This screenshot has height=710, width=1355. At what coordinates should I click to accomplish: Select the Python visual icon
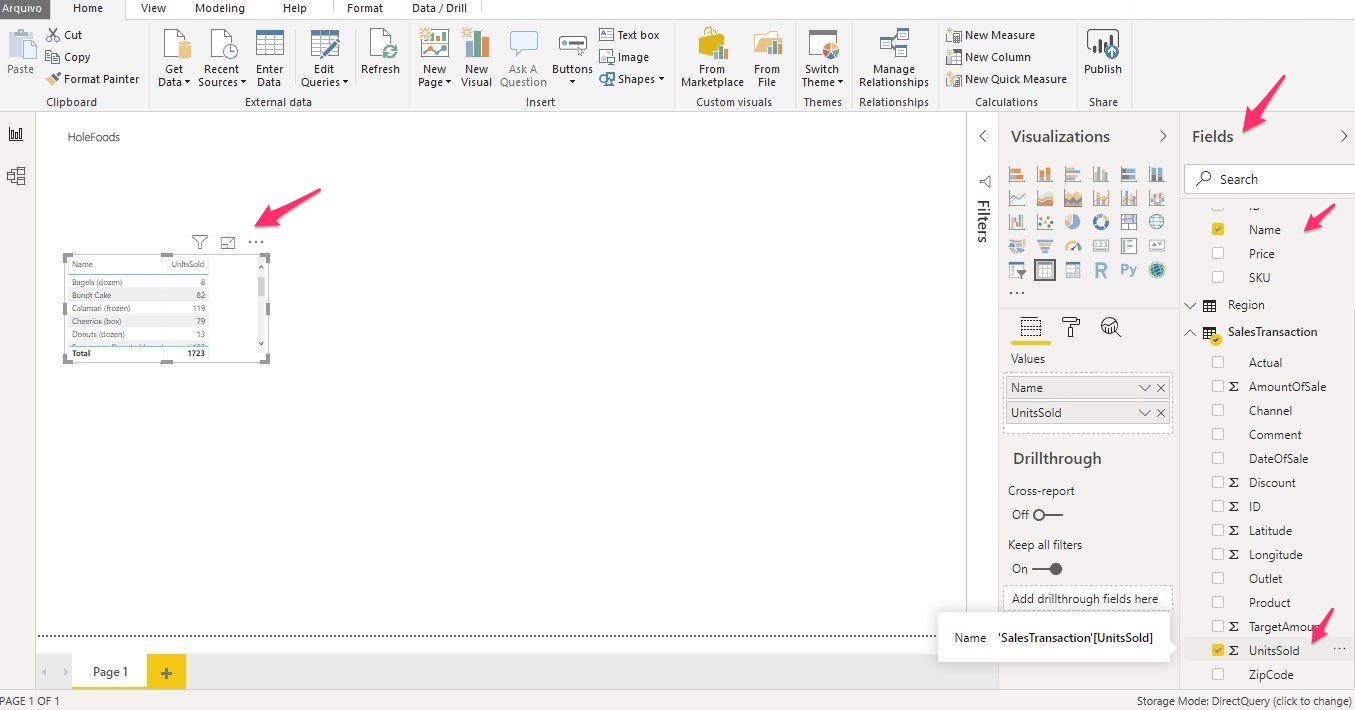tap(1128, 270)
